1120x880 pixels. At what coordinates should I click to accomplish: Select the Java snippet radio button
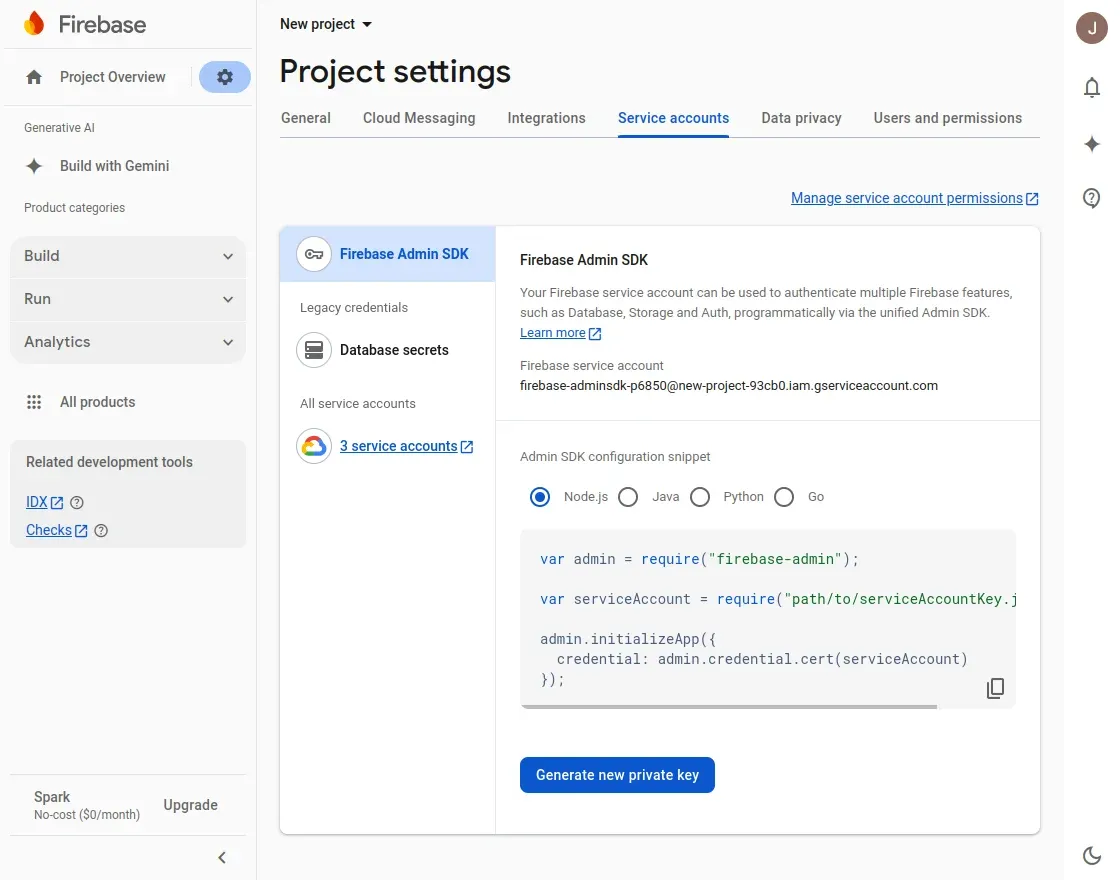pyautogui.click(x=628, y=497)
